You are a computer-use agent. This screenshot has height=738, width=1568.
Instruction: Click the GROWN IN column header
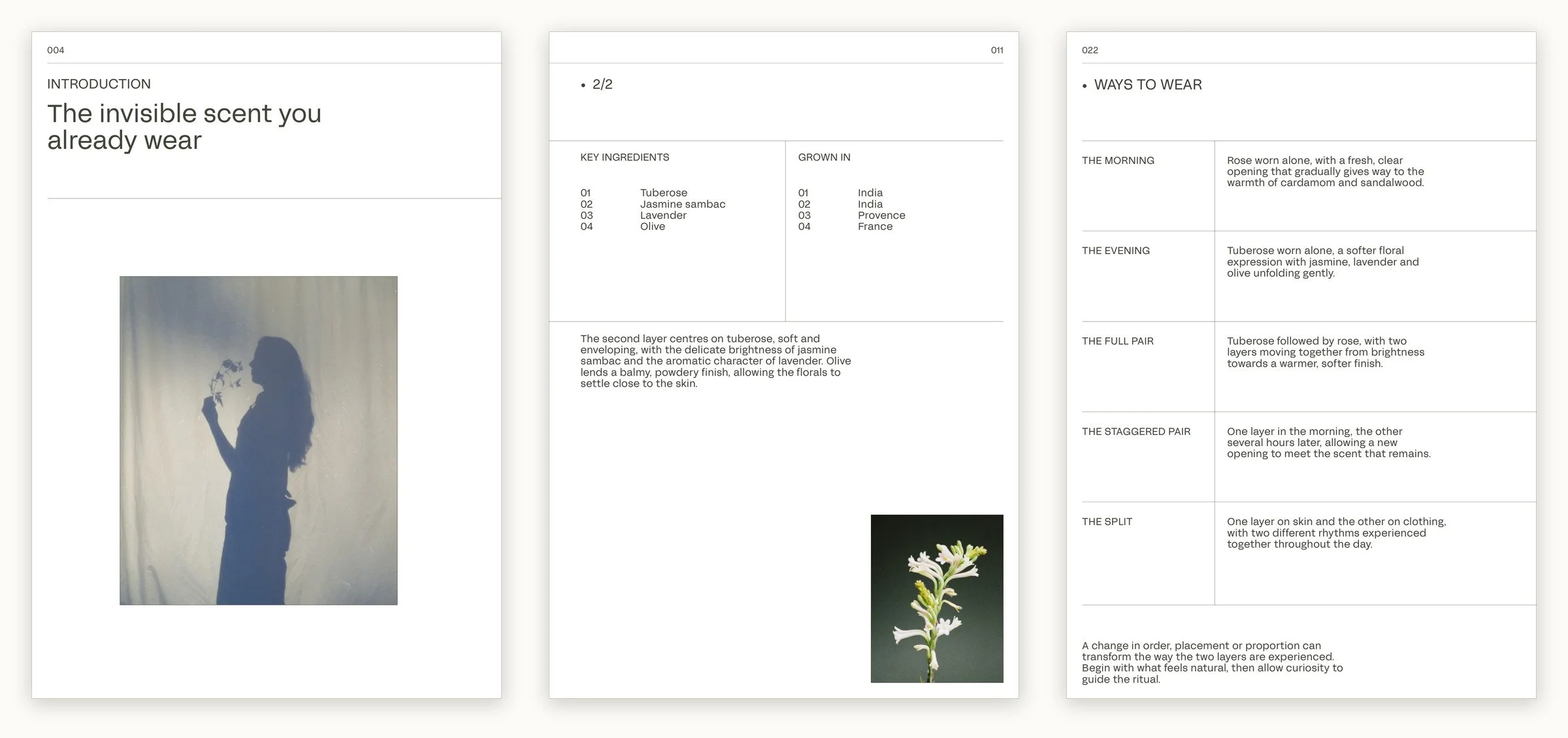tap(824, 157)
